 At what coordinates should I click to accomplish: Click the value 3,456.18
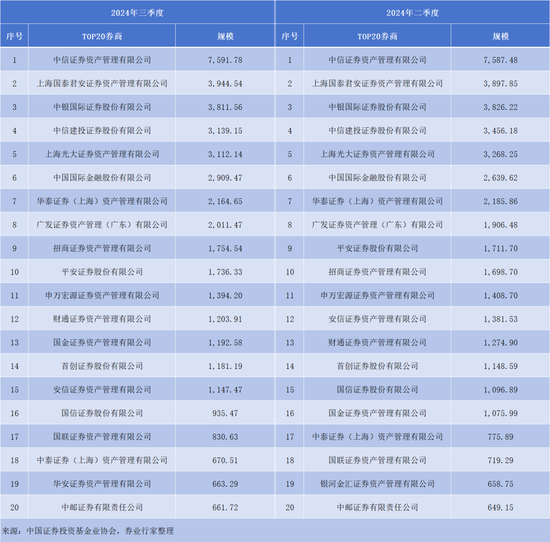(x=501, y=131)
